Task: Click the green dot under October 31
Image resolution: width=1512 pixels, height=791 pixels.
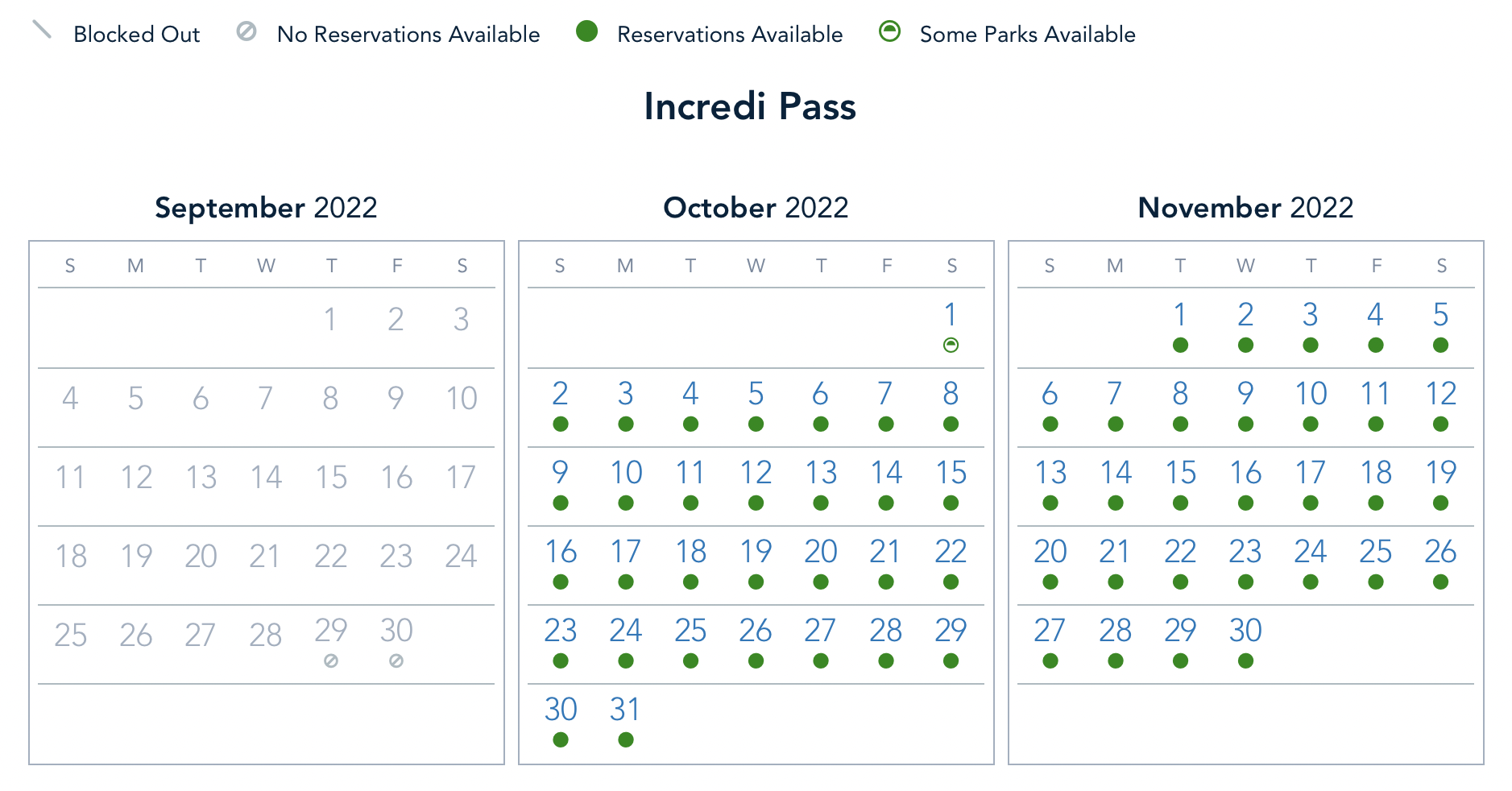Action: [x=626, y=740]
